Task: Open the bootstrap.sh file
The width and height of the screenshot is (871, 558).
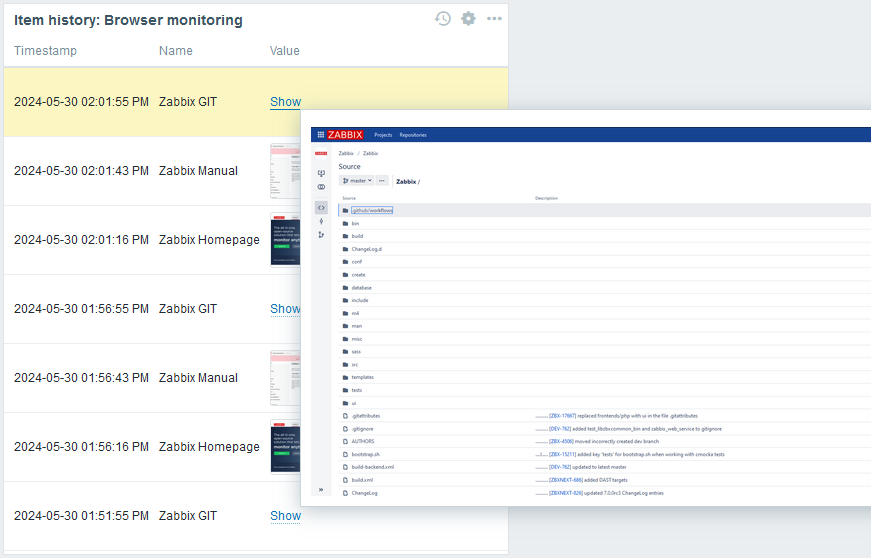Action: [366, 454]
